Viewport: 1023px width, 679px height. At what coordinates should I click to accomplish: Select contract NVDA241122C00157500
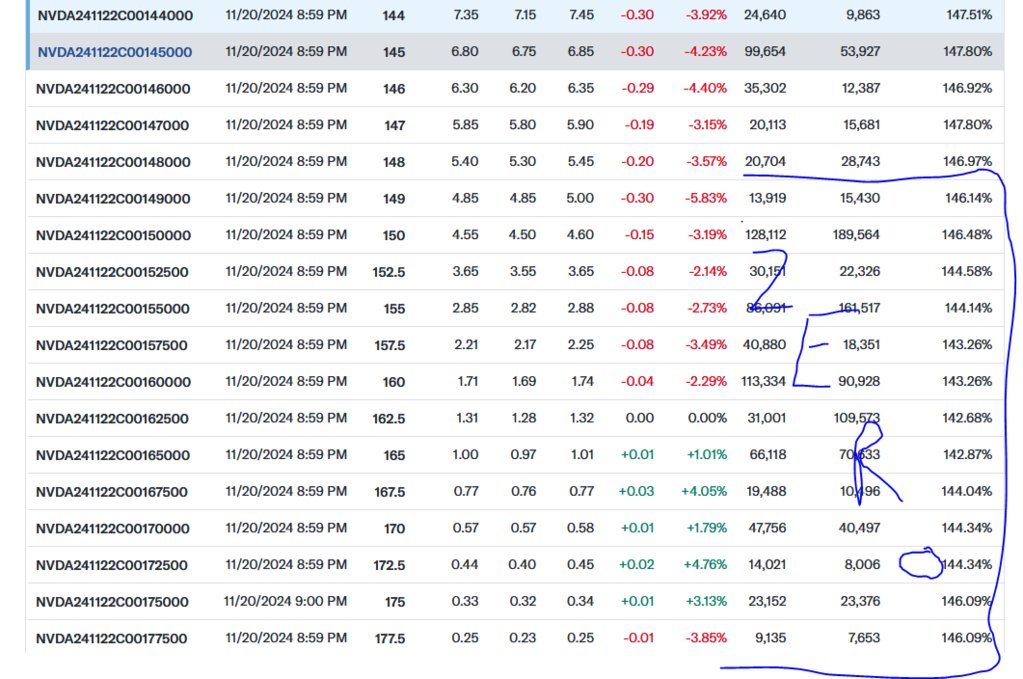[112, 345]
